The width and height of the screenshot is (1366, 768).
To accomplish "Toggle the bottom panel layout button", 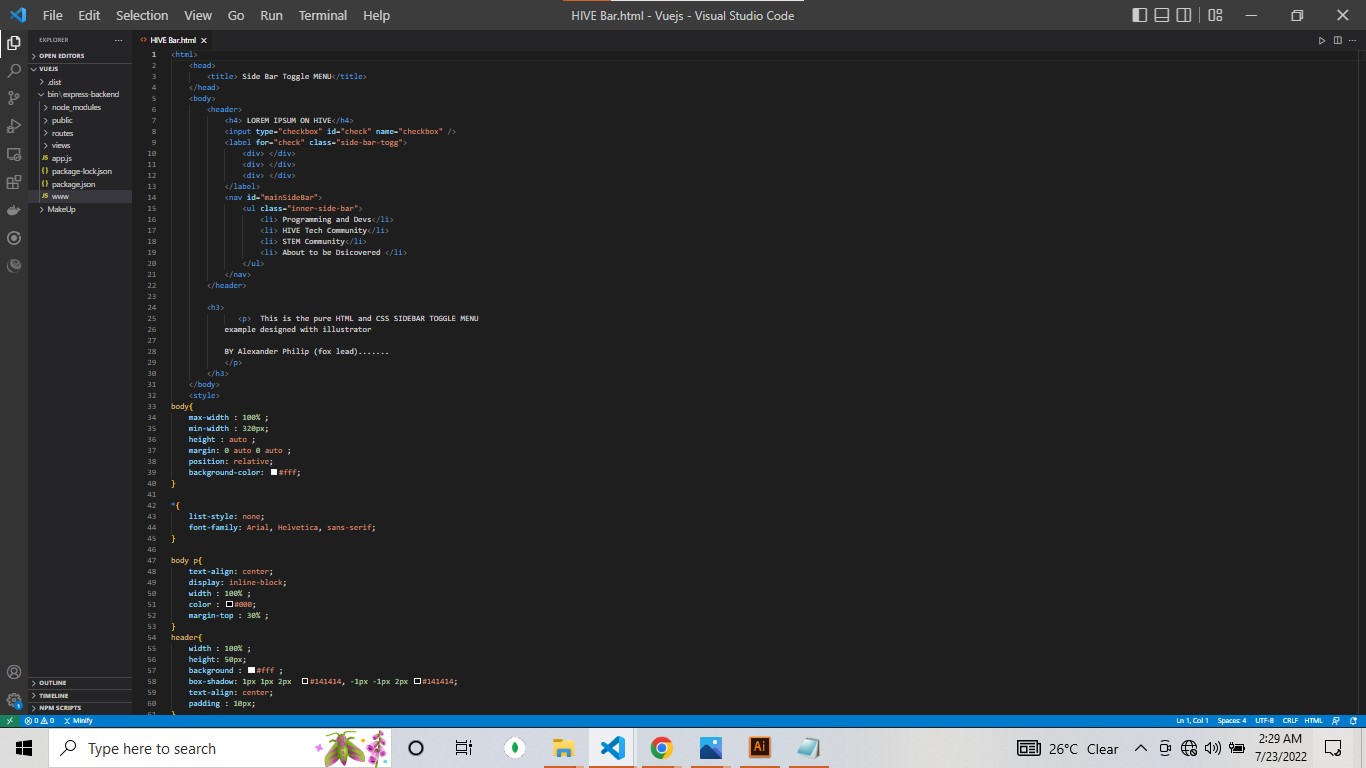I will pos(1161,15).
